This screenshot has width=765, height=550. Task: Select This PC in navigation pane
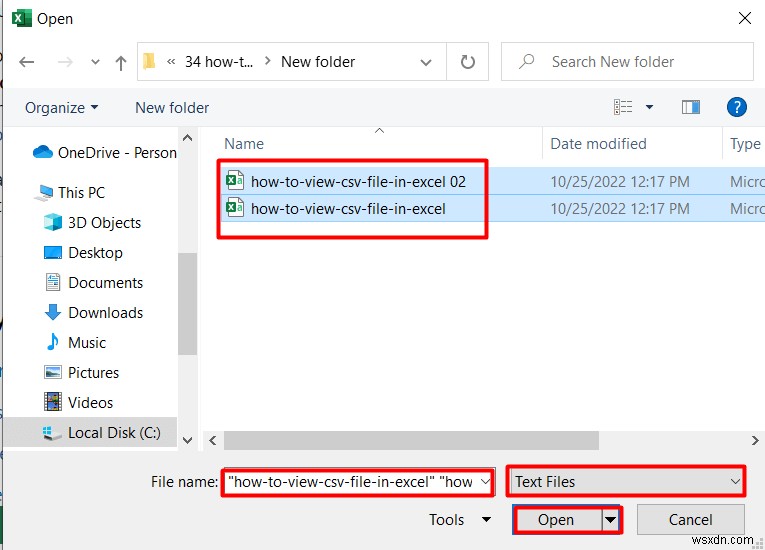pos(81,192)
